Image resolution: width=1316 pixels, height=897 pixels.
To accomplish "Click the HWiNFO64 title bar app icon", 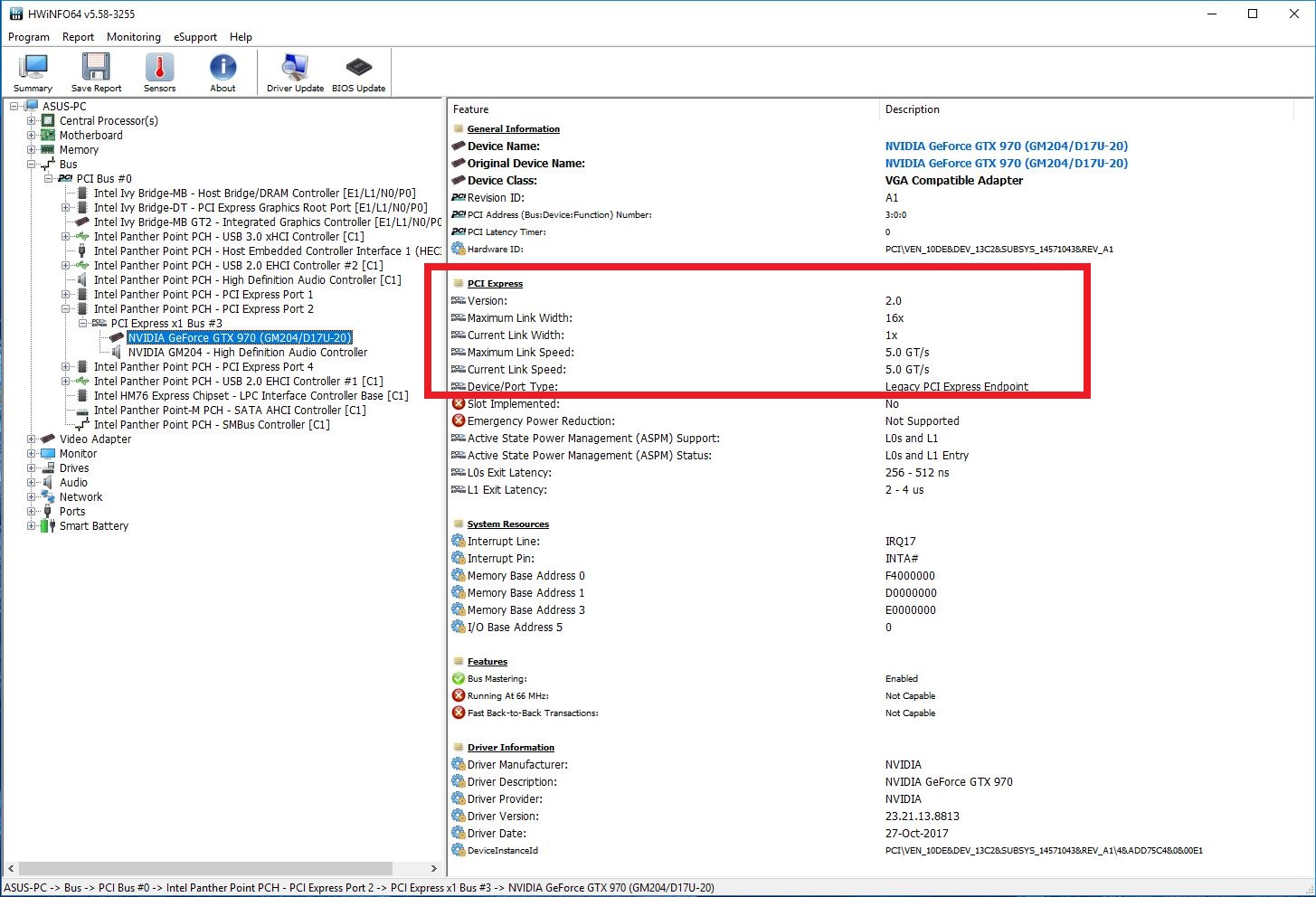I will [x=15, y=14].
